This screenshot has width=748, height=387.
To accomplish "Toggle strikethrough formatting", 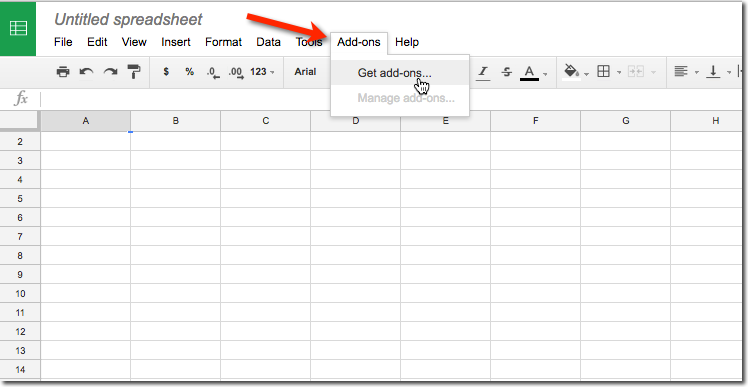I will coord(507,72).
